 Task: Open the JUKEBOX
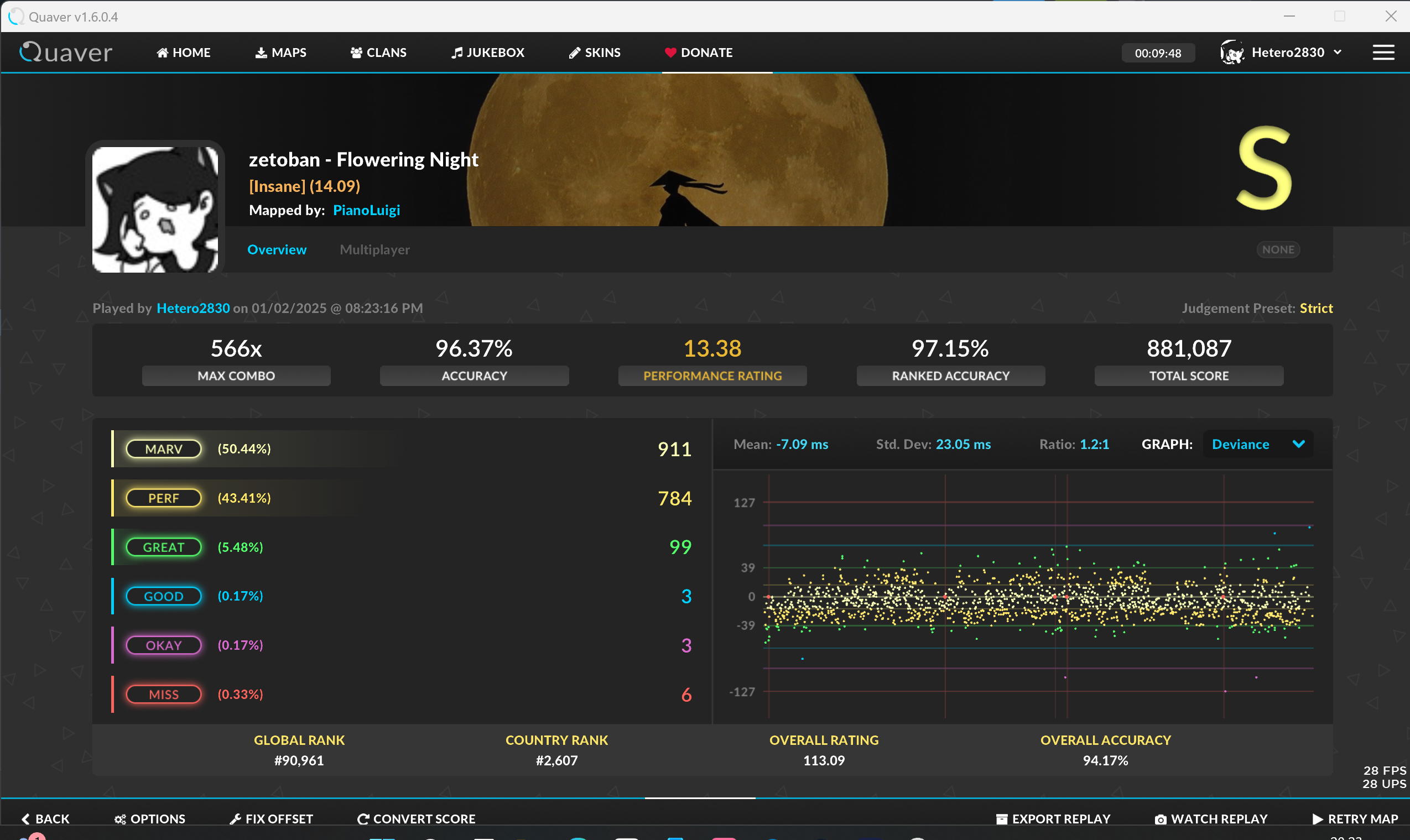488,53
